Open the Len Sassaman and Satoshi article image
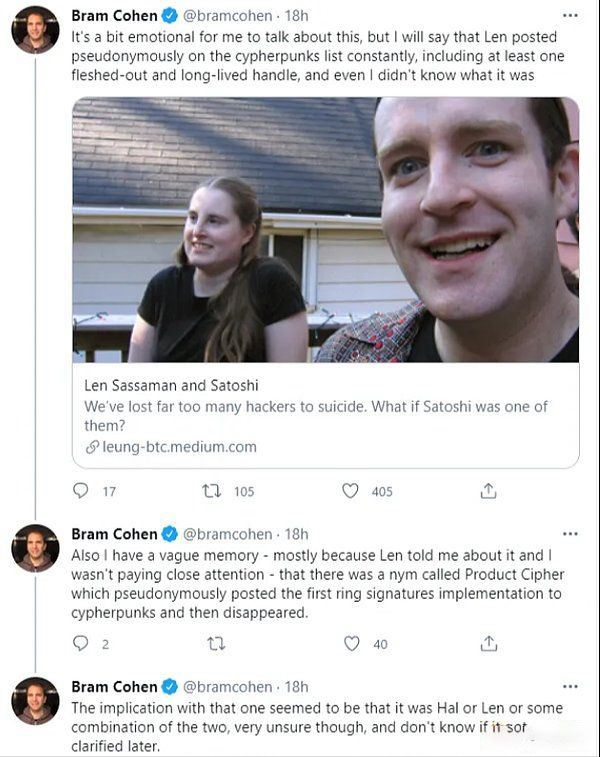This screenshot has width=600, height=757. (326, 229)
